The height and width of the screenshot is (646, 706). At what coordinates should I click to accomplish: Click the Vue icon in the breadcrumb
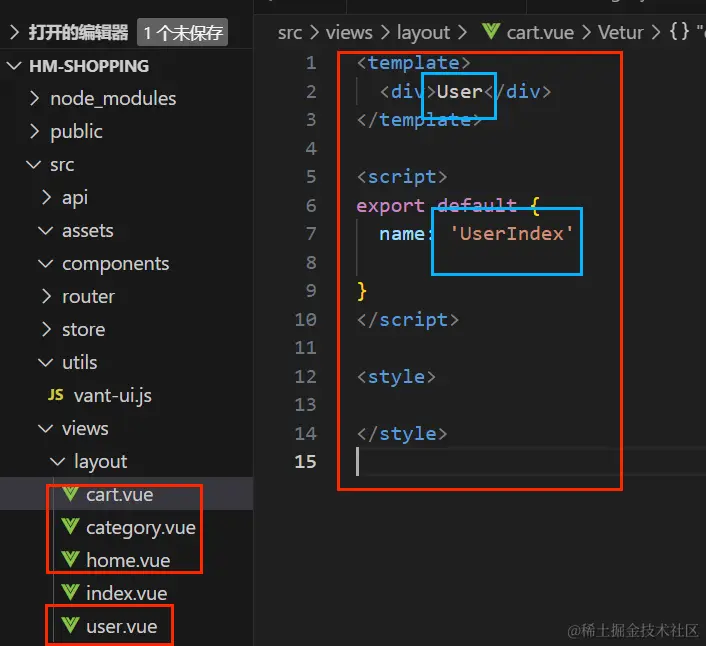491,31
